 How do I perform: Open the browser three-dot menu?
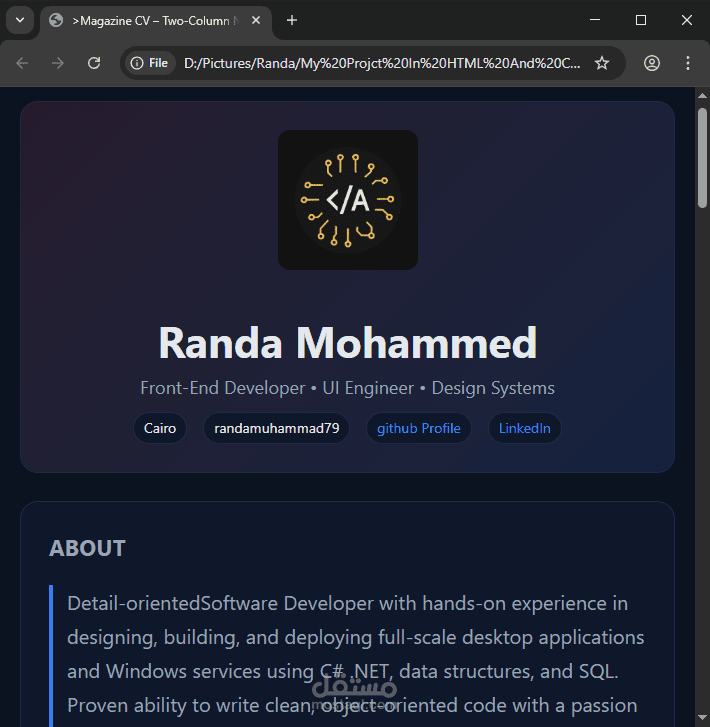coord(688,63)
